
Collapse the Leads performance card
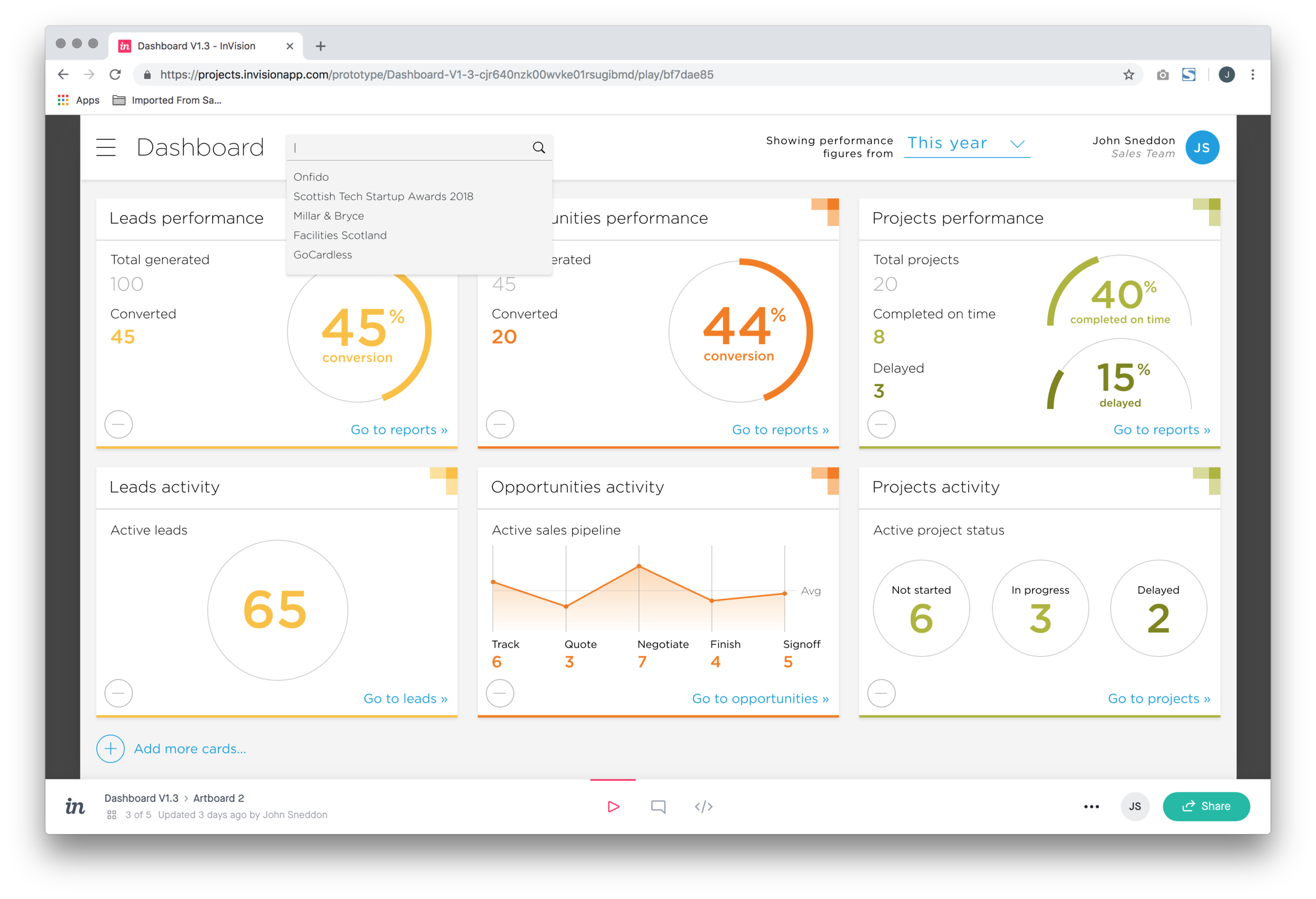click(119, 425)
